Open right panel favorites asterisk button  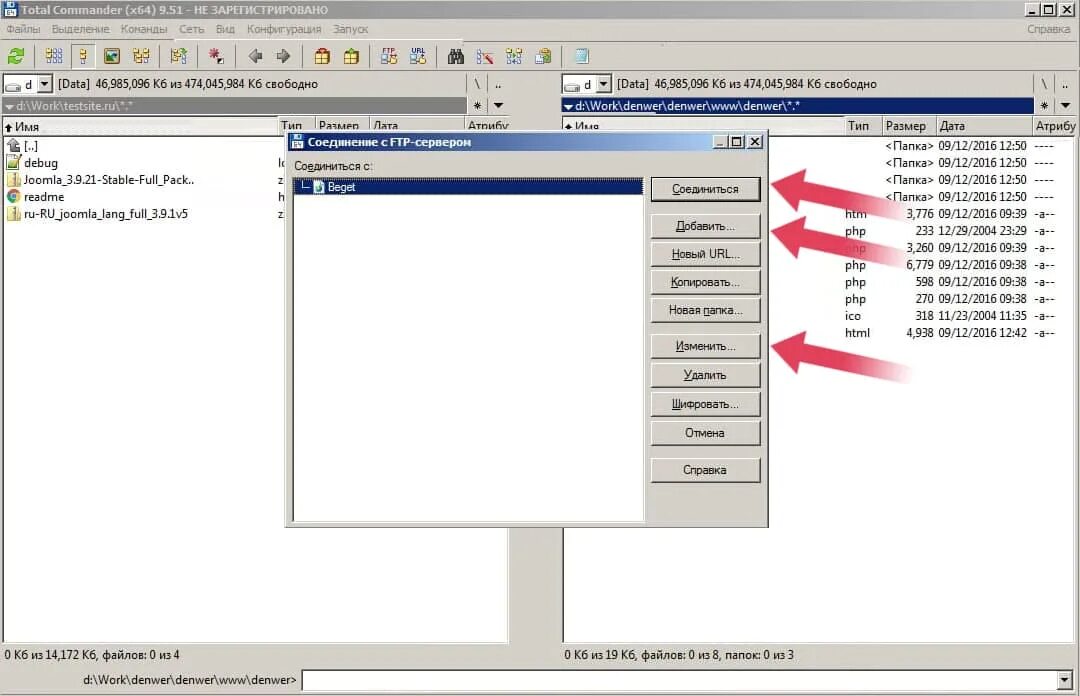click(1045, 105)
